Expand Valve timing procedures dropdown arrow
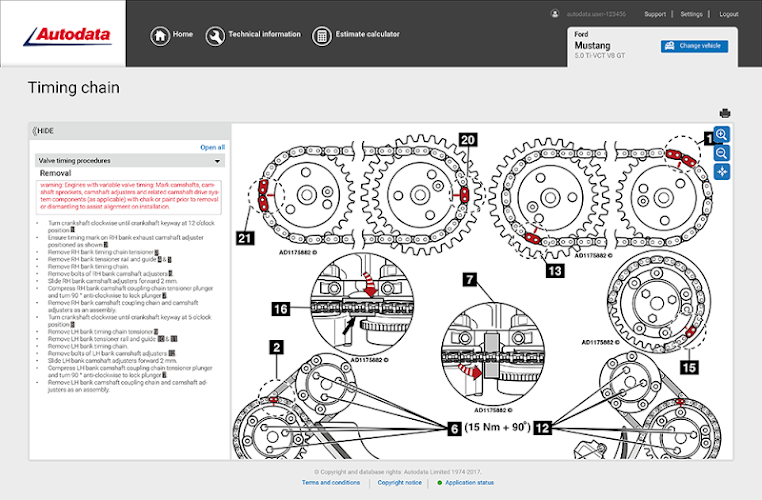 click(x=217, y=161)
